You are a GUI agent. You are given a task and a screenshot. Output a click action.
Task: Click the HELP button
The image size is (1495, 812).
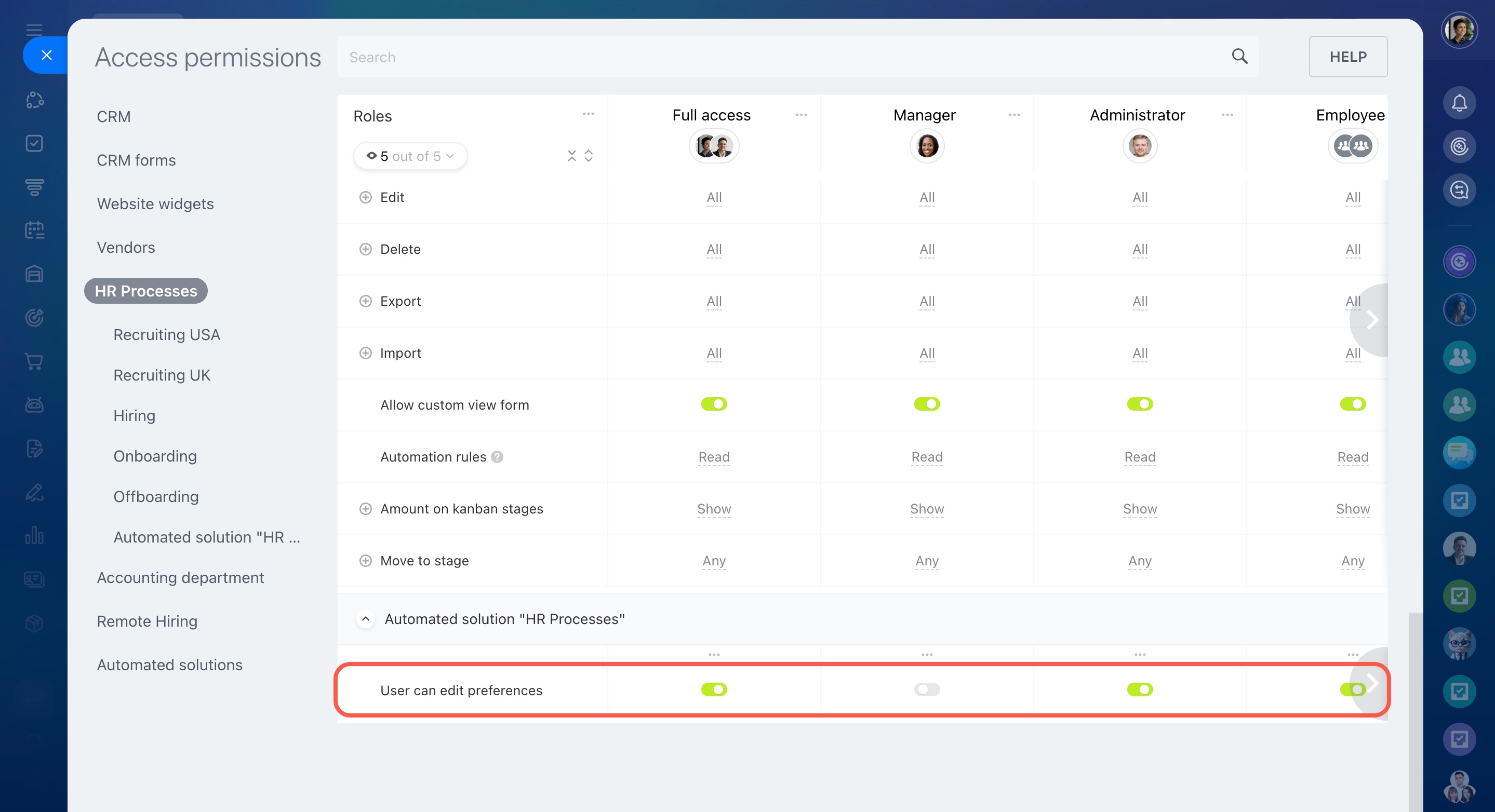[1347, 57]
